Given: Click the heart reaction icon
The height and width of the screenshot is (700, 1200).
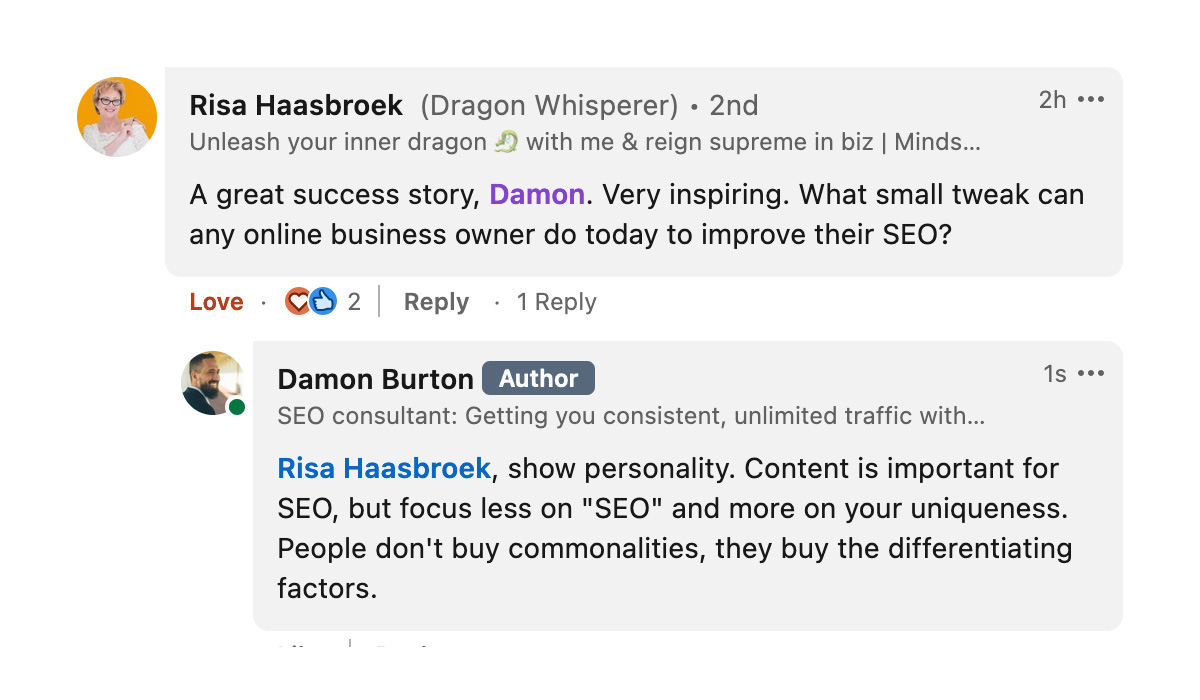Looking at the screenshot, I should click(x=298, y=301).
